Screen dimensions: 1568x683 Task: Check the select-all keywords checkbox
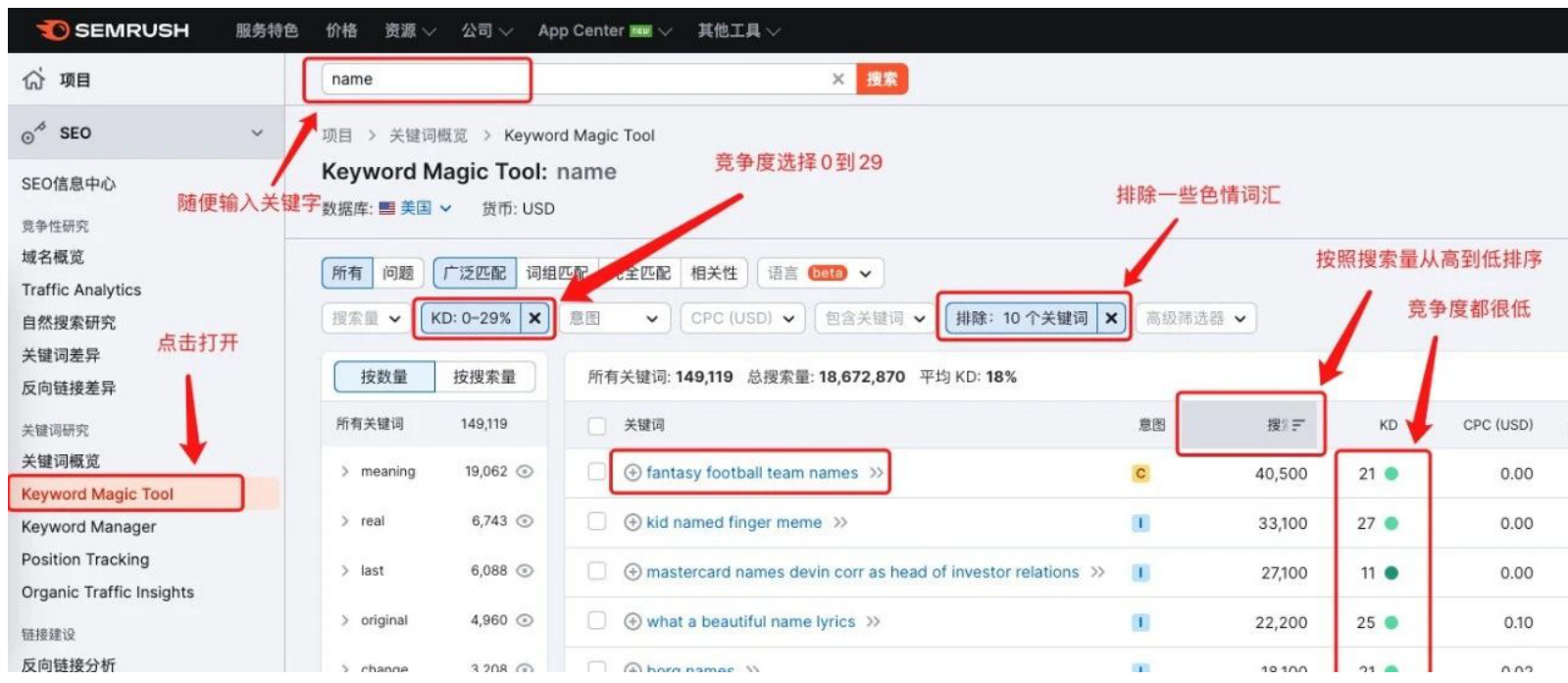pyautogui.click(x=596, y=425)
